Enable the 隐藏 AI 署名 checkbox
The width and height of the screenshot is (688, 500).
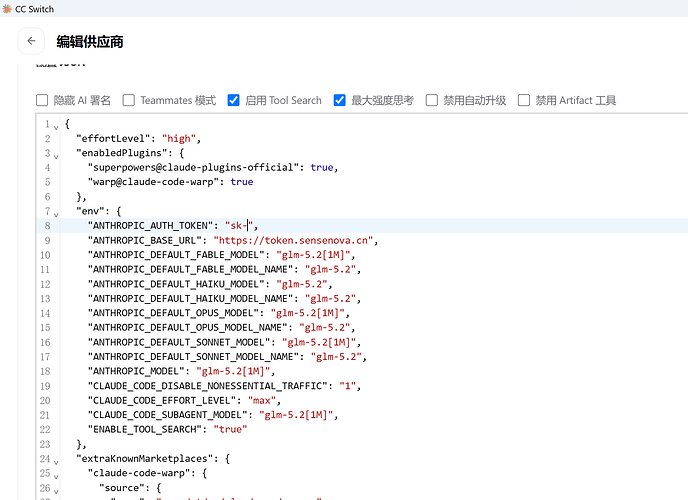42,100
